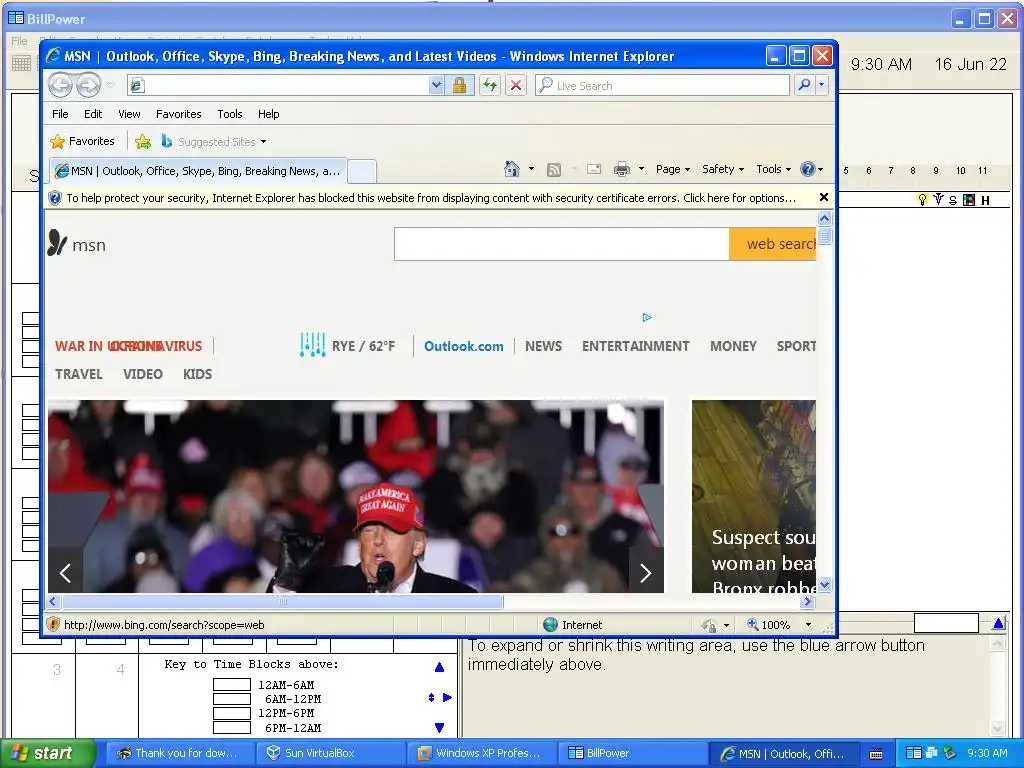1024x768 pixels.
Task: Click the Refresh page icon
Action: pos(490,85)
